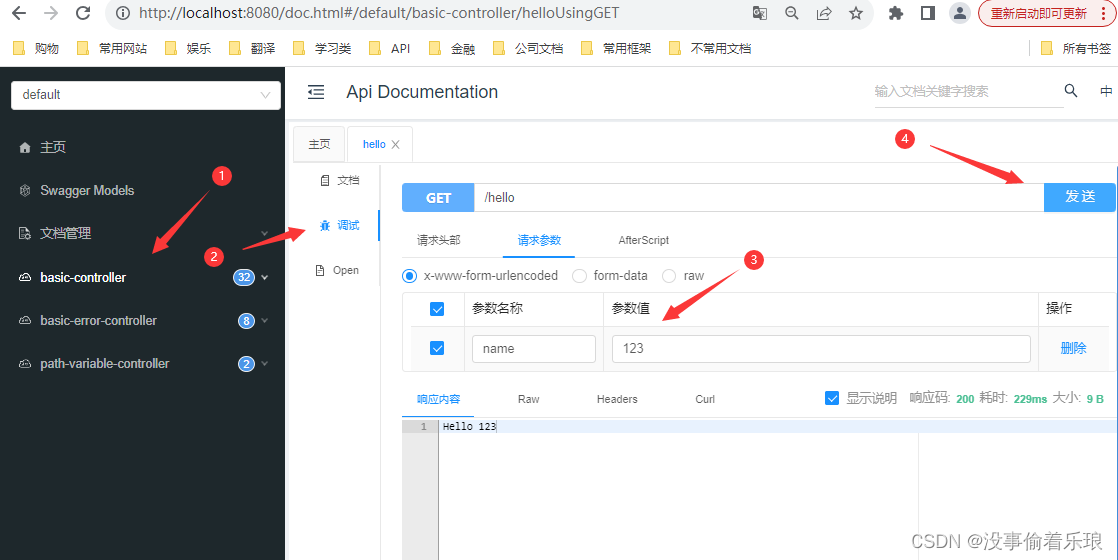This screenshot has width=1118, height=560.
Task: Switch to the 请求头部 tab
Action: [x=439, y=240]
